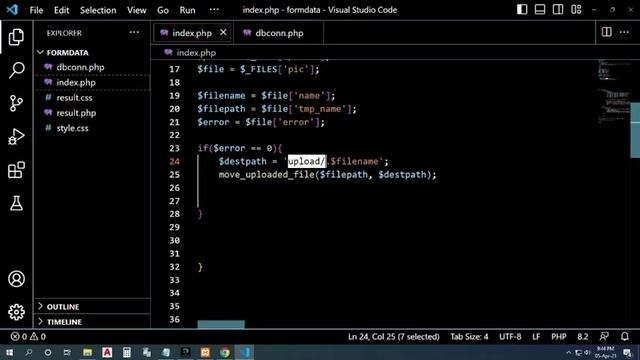Close the index.php tab
The width and height of the screenshot is (640, 360).
point(223,32)
